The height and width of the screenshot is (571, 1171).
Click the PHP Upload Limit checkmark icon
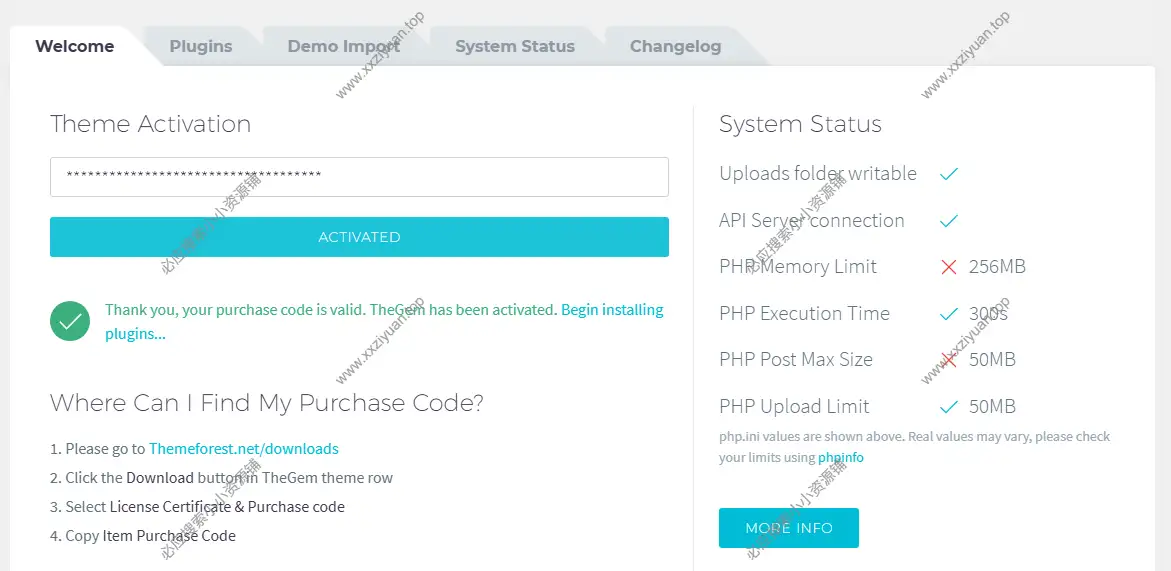tap(949, 407)
